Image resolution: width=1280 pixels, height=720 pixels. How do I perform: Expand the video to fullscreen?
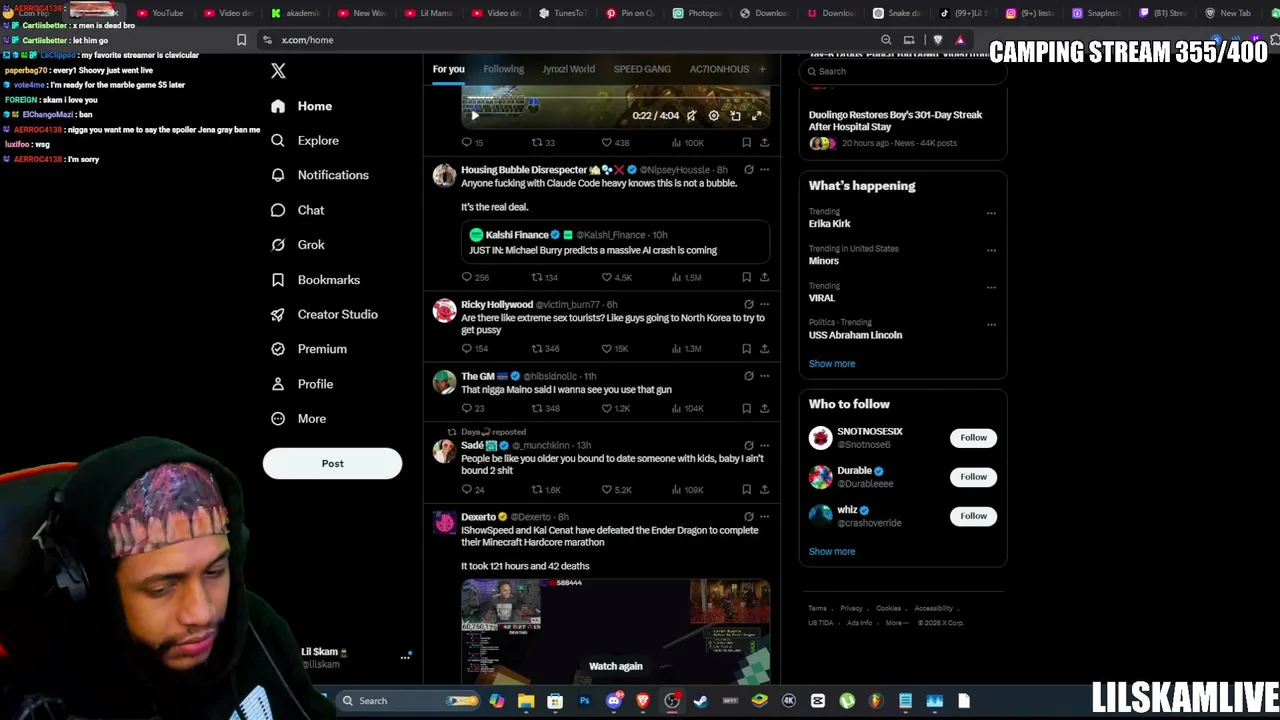pos(757,116)
